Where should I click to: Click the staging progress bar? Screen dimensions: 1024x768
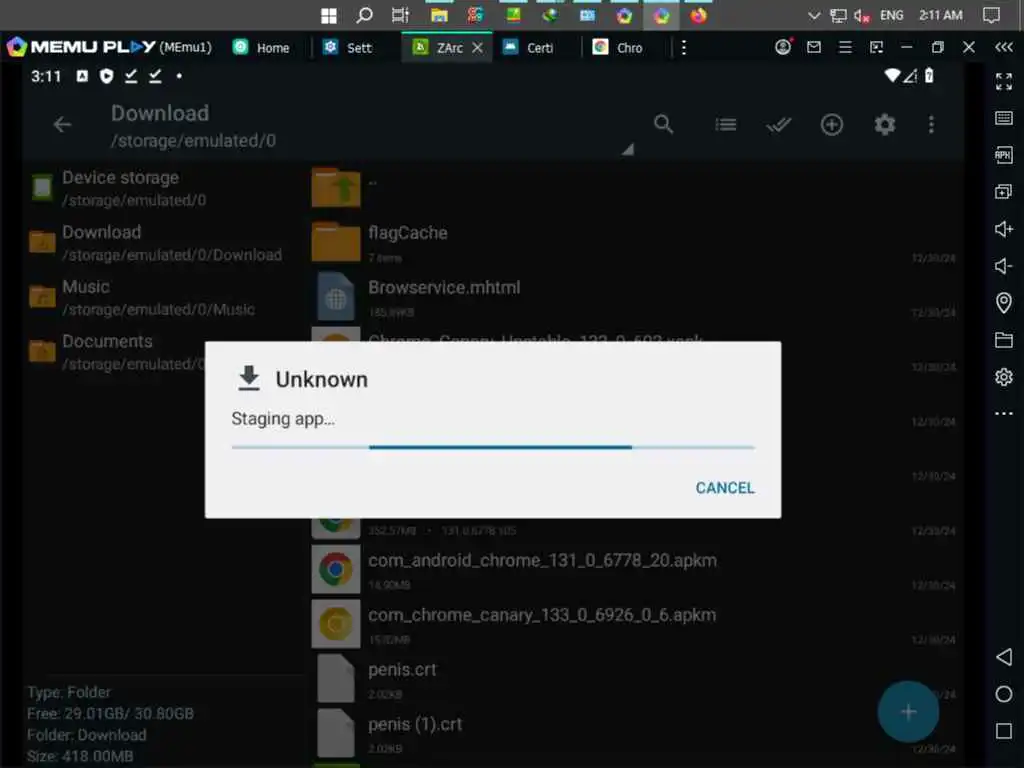coord(493,447)
